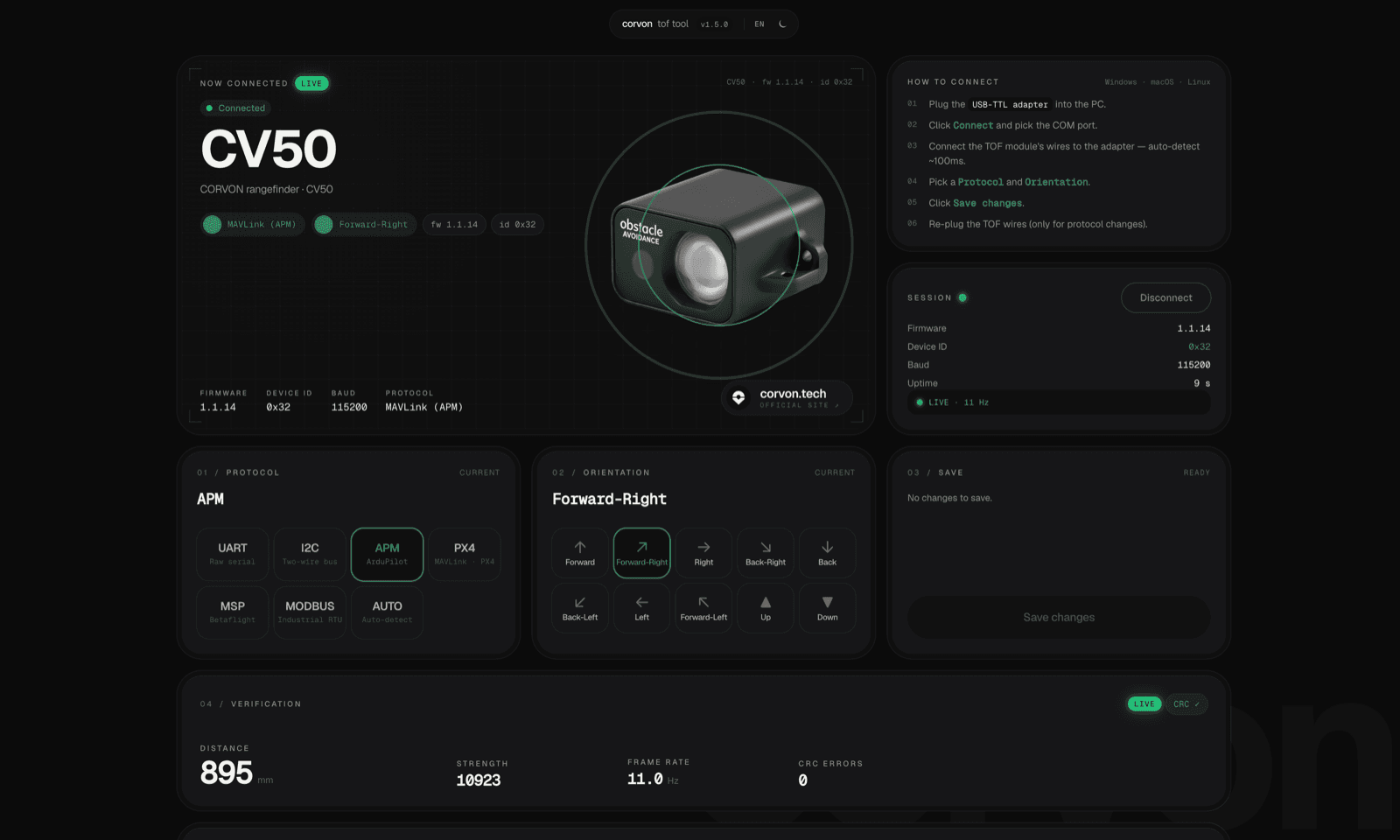This screenshot has height=840, width=1400.
Task: Toggle the CRC check badge
Action: 1186,703
